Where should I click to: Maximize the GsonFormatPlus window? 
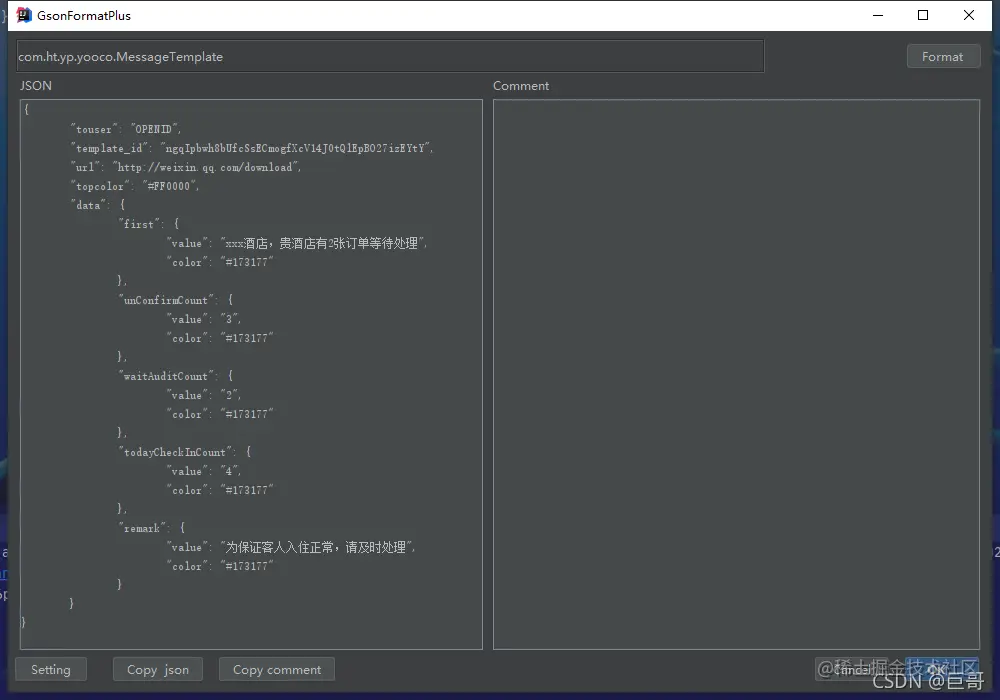click(x=923, y=15)
